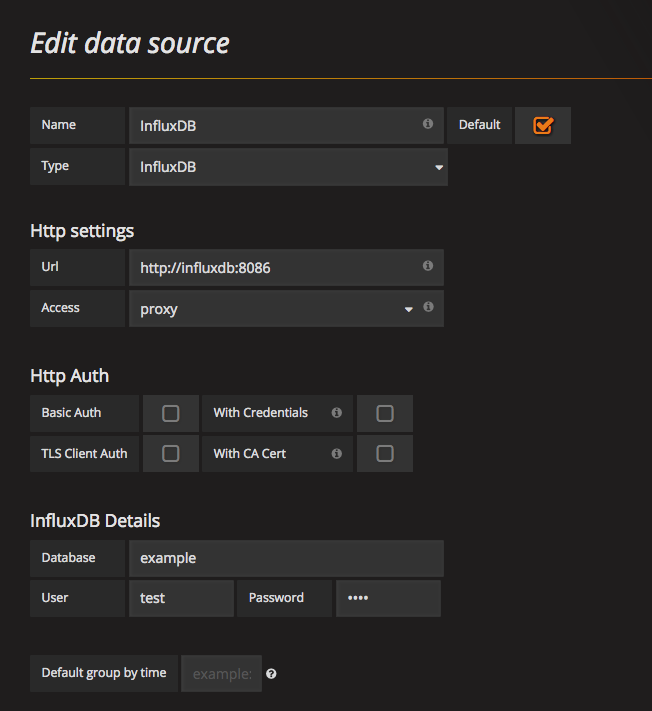Click the Database label
The image size is (652, 711).
click(x=68, y=557)
